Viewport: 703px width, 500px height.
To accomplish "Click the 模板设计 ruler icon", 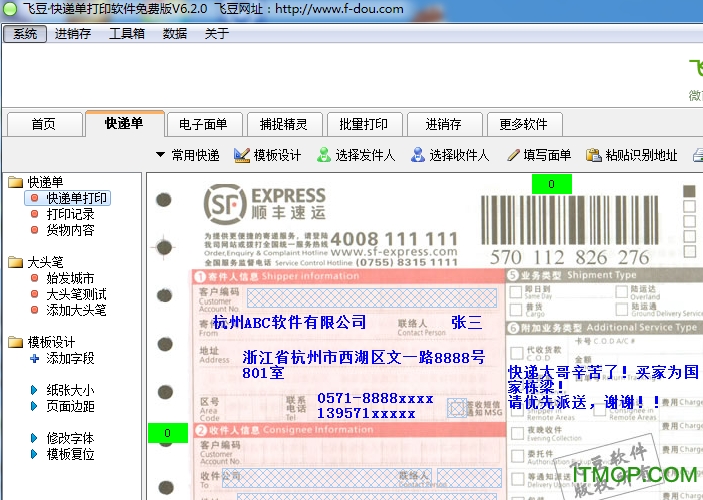I will 242,155.
